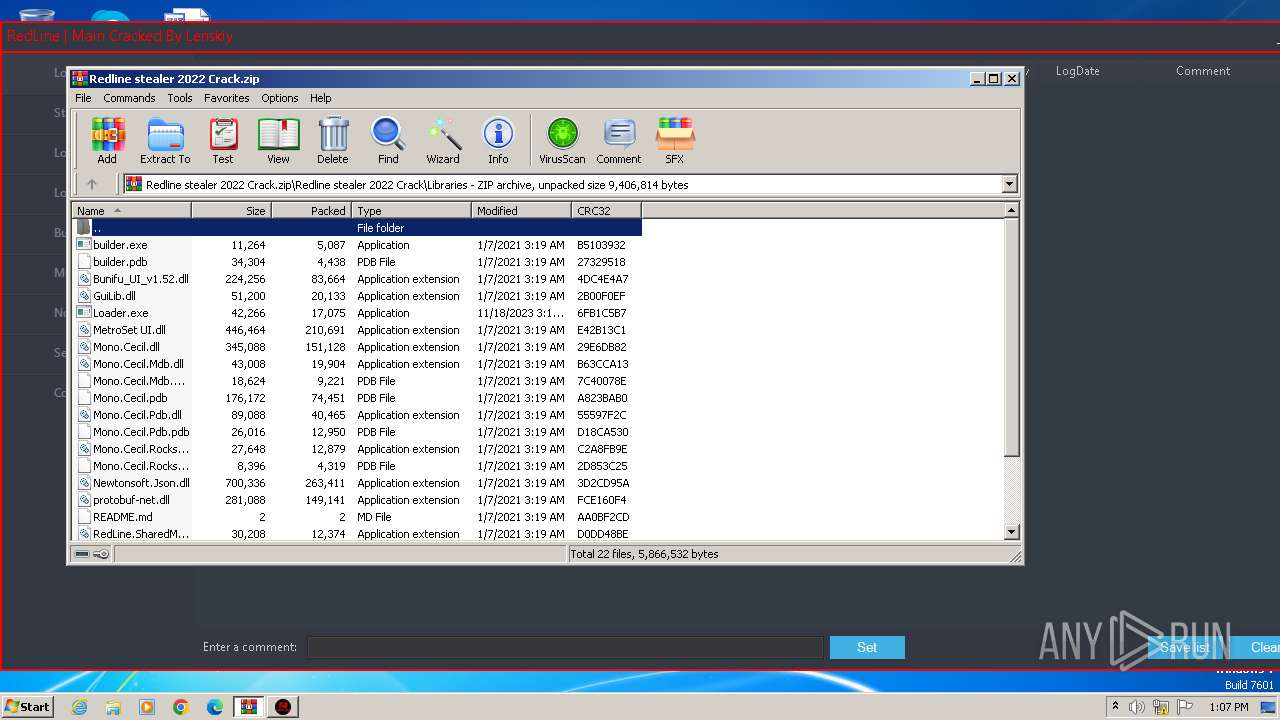
Task: Open the Options menu
Action: point(280,98)
